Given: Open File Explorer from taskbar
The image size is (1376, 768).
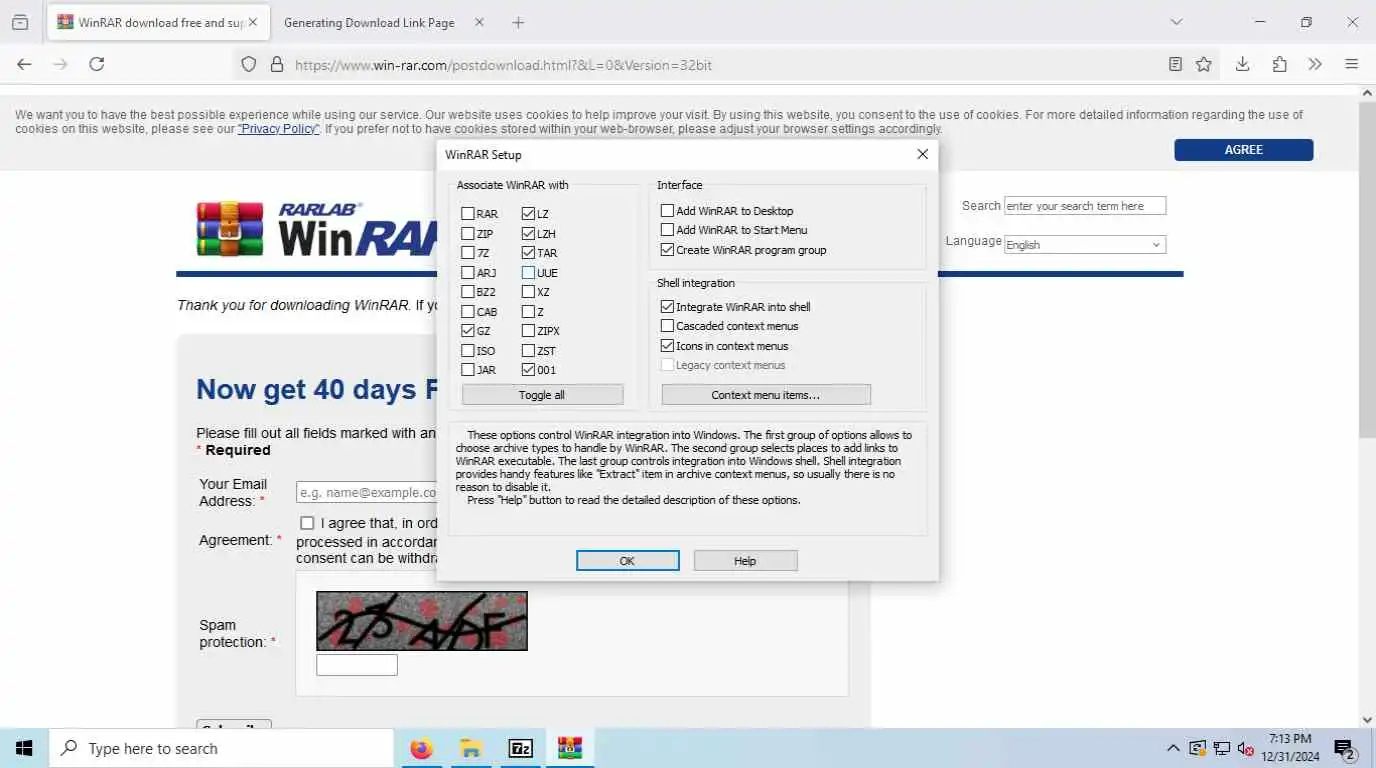Looking at the screenshot, I should point(471,748).
